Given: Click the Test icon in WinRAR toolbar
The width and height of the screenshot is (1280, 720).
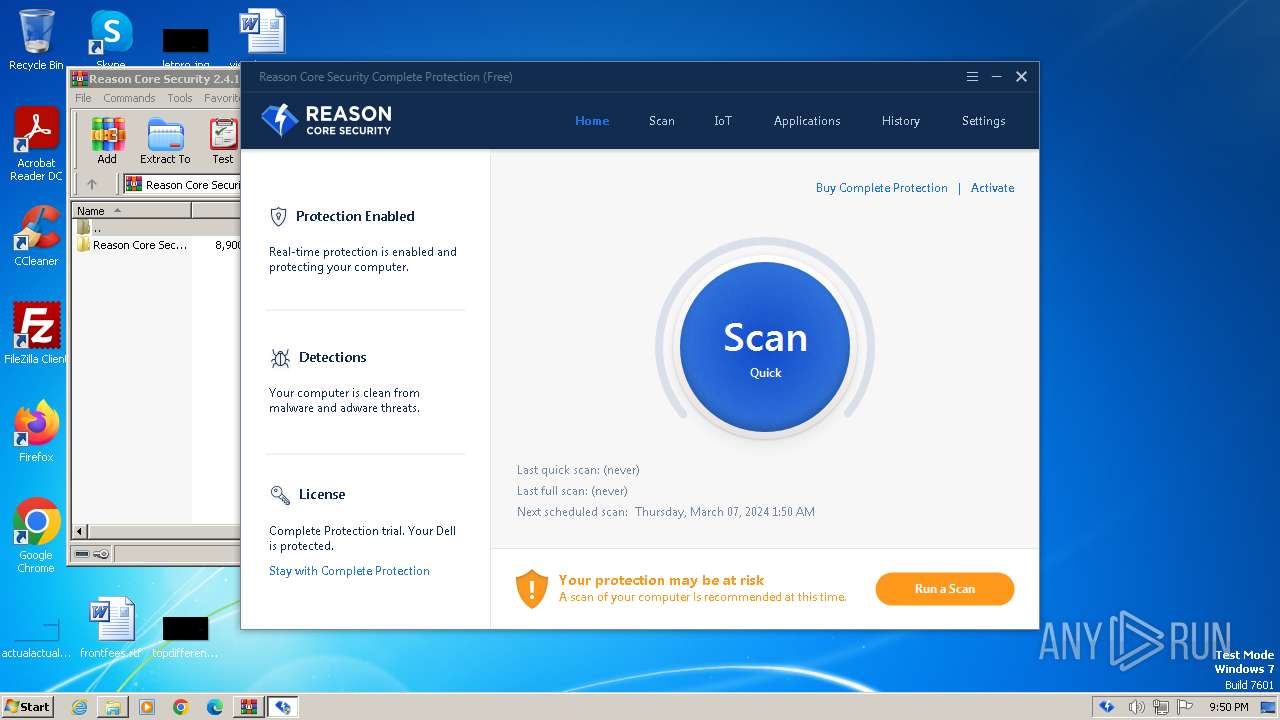Looking at the screenshot, I should pyautogui.click(x=223, y=141).
